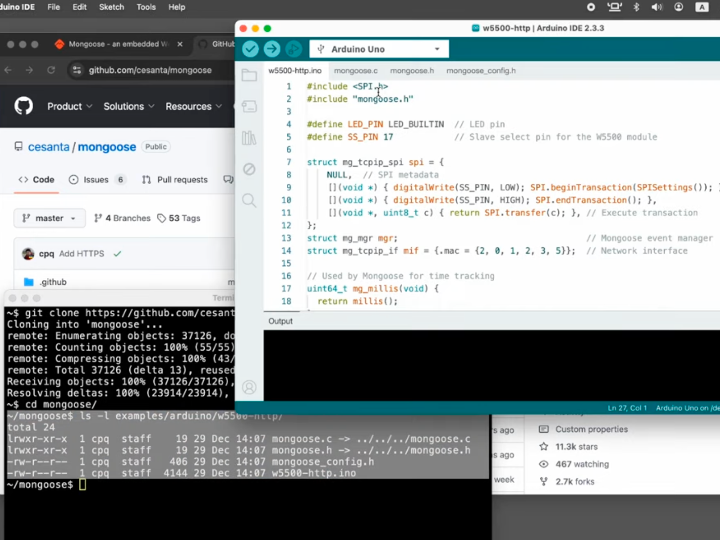The image size is (720, 540).
Task: Open the master branch dropdown
Action: (x=49, y=218)
